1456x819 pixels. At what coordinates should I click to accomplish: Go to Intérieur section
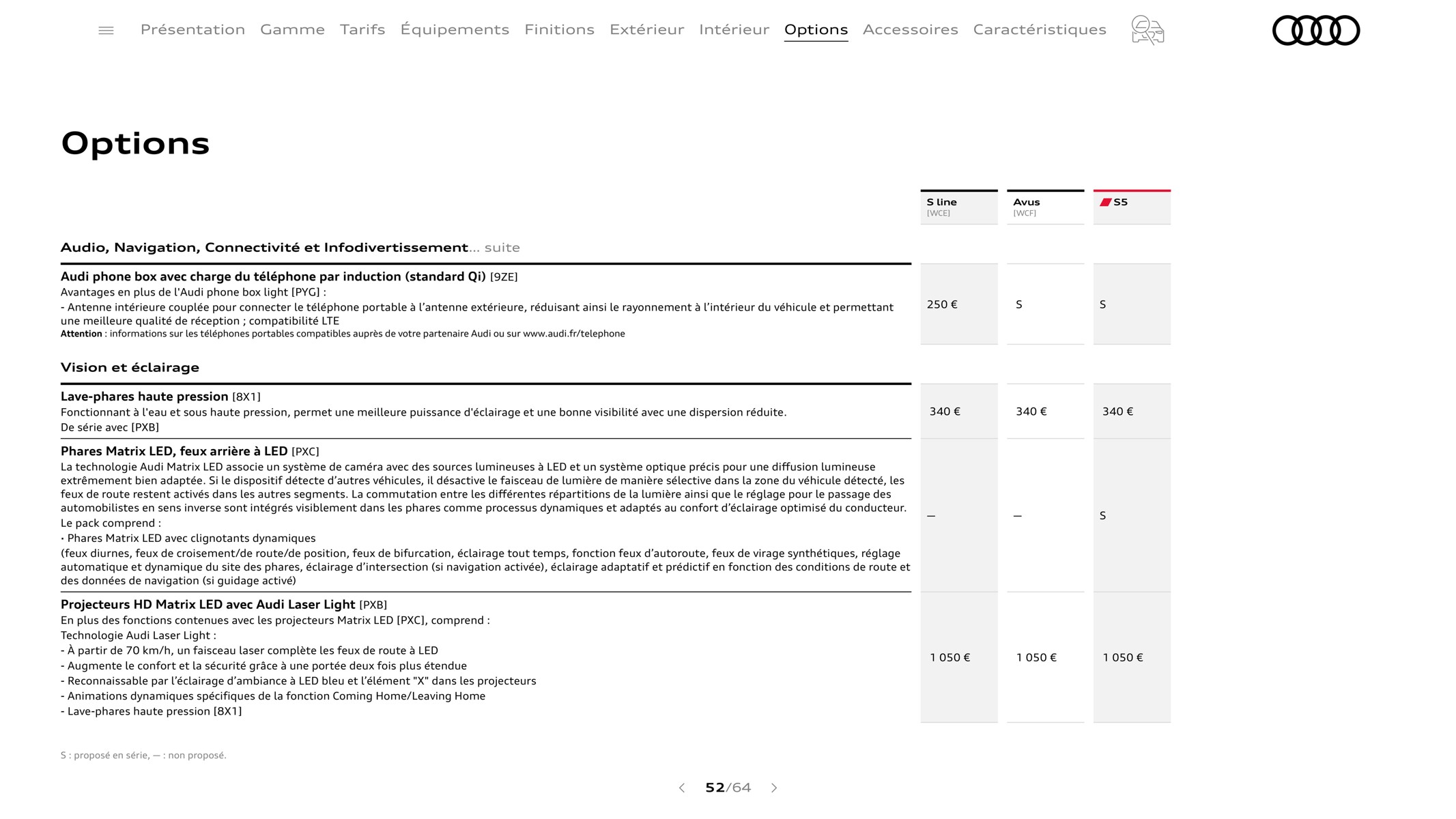point(734,29)
